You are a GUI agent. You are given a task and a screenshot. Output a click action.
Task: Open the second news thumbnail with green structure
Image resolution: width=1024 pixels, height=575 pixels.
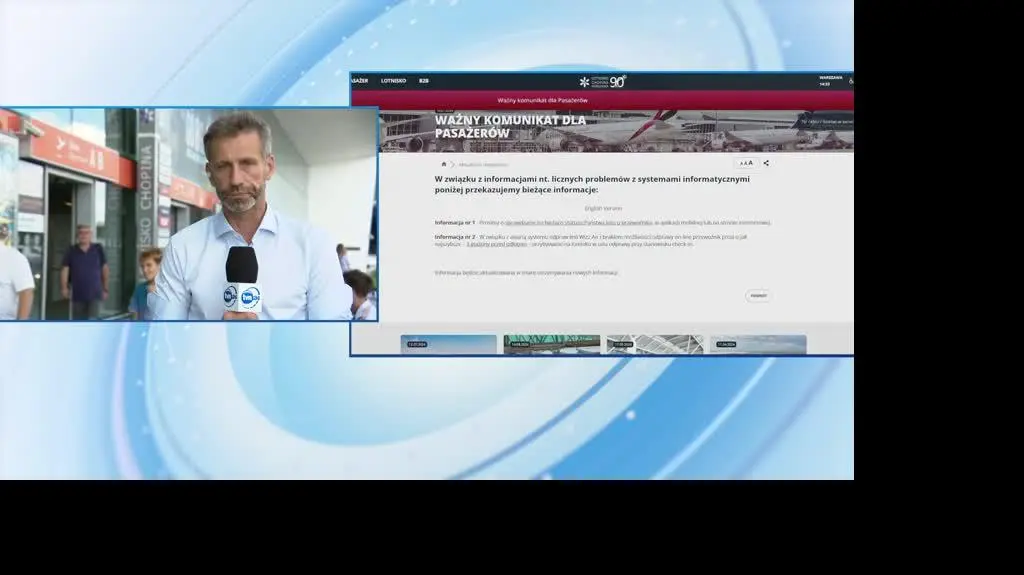[x=551, y=345]
